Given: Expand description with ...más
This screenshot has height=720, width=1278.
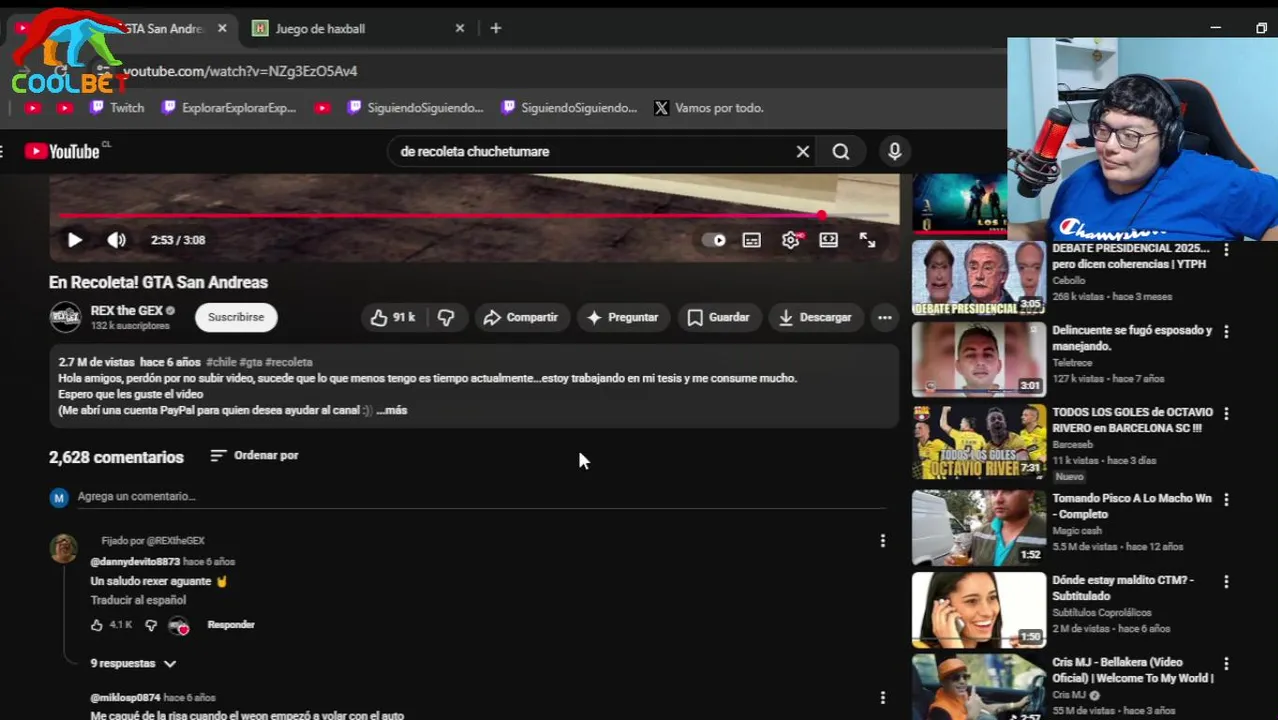Looking at the screenshot, I should (392, 410).
